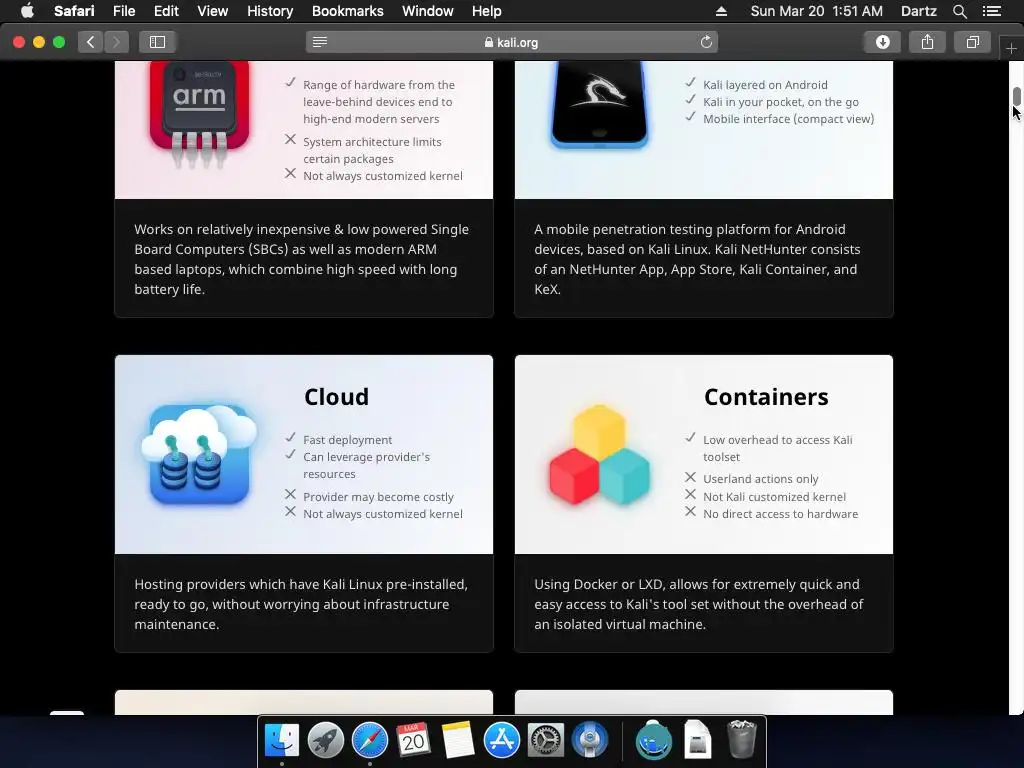1024x768 pixels.
Task: Open Calendar icon in Dock
Action: click(413, 740)
